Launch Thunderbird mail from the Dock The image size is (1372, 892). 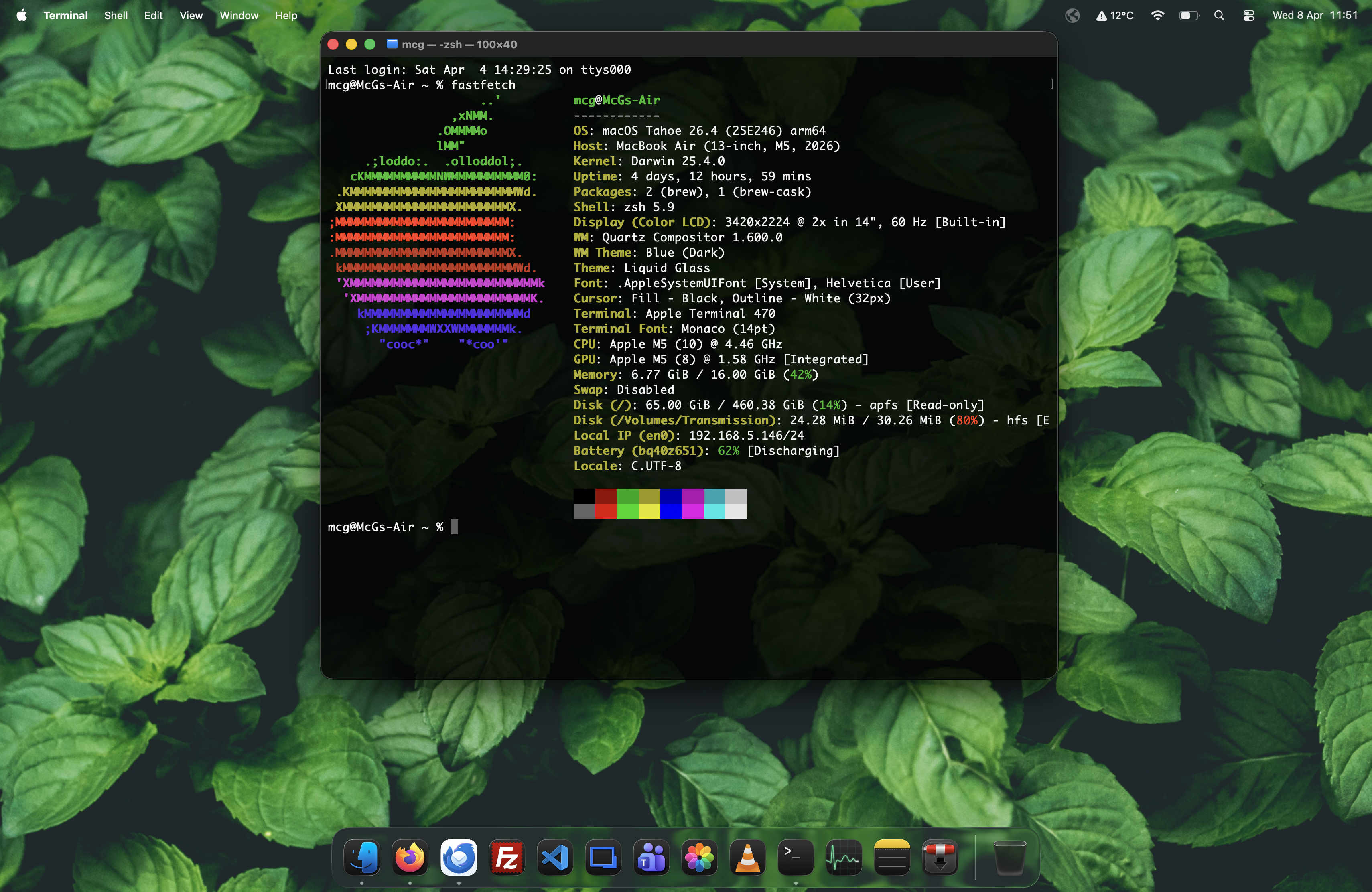pyautogui.click(x=459, y=858)
